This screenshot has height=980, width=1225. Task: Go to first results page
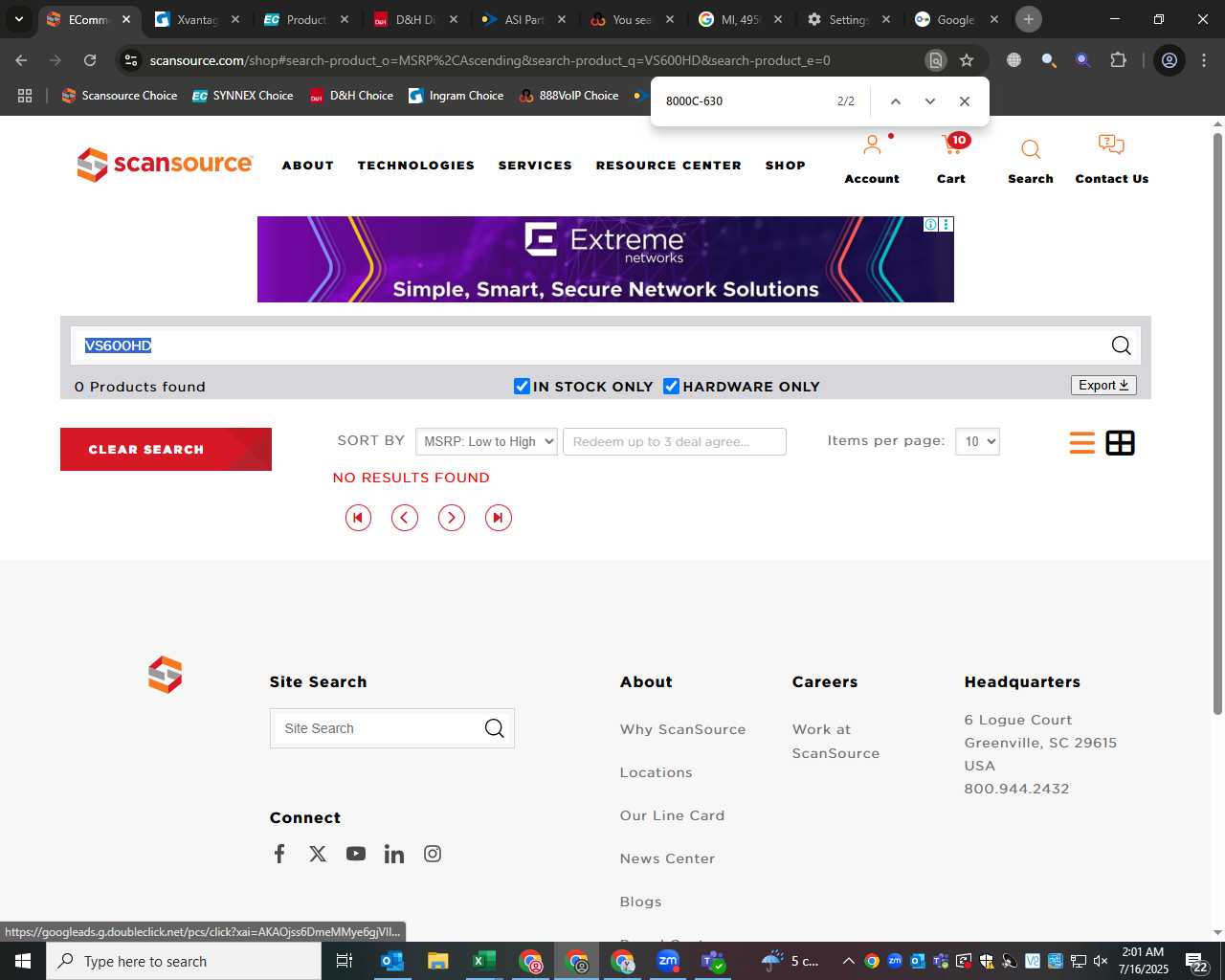[358, 518]
